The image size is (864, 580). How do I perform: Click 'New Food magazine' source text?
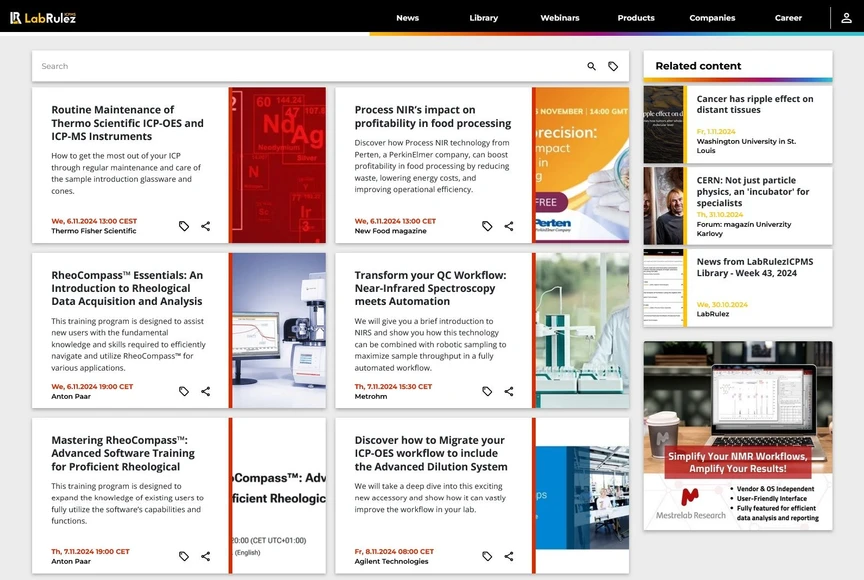tap(390, 231)
